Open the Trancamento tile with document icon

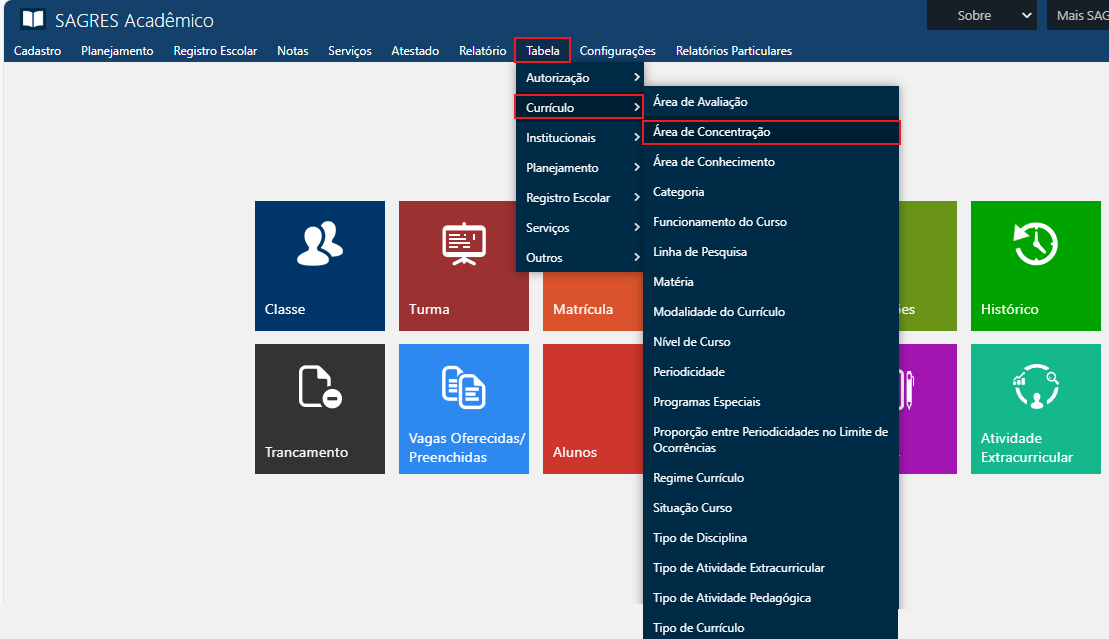pyautogui.click(x=320, y=408)
